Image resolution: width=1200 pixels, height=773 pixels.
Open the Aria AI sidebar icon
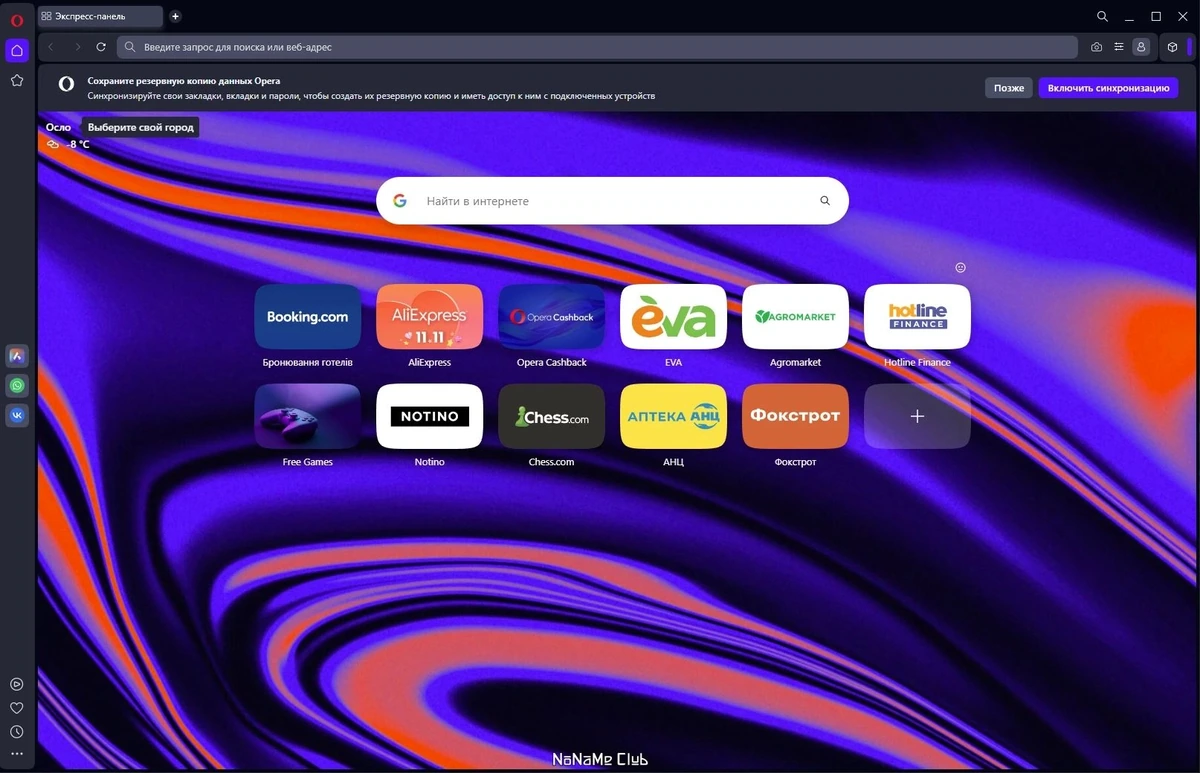click(x=17, y=356)
